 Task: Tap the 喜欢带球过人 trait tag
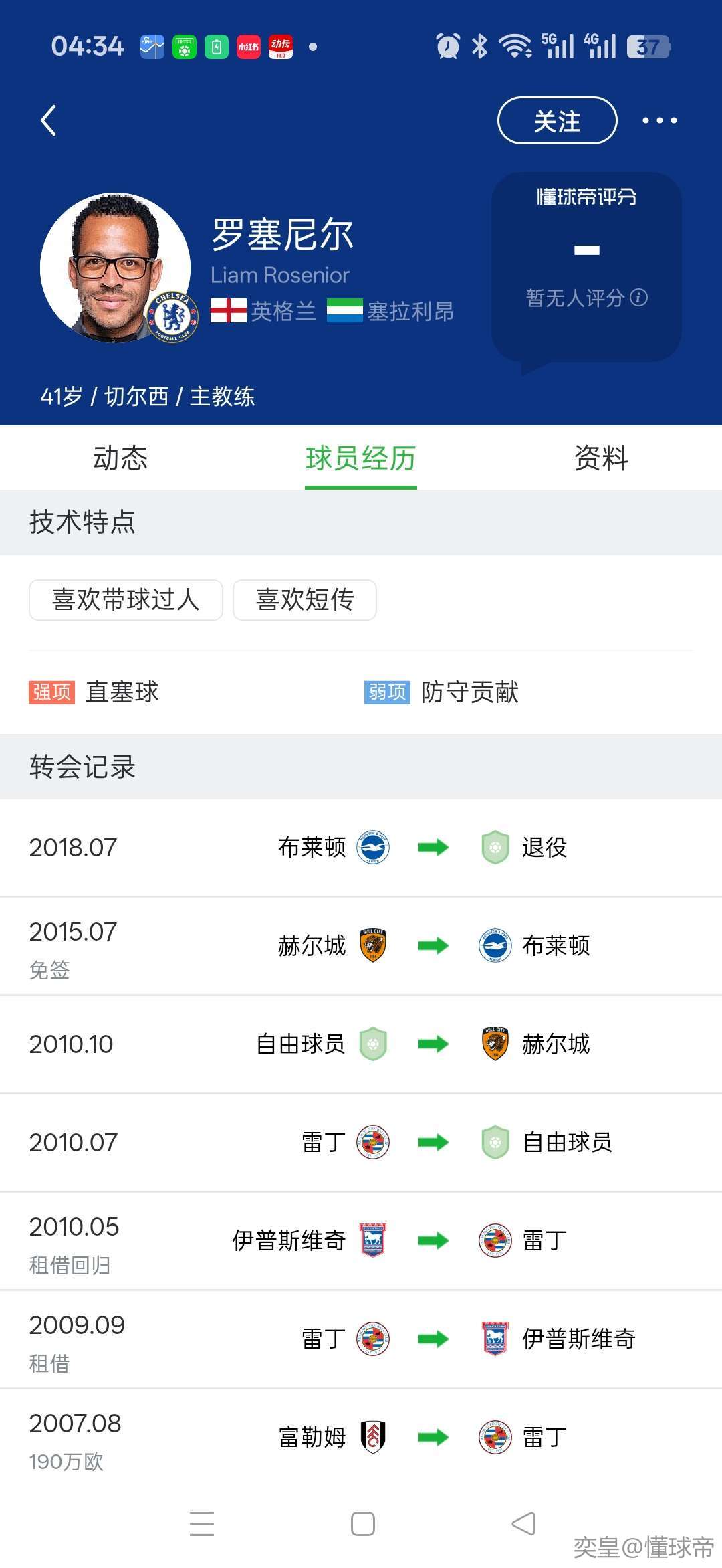tap(126, 600)
